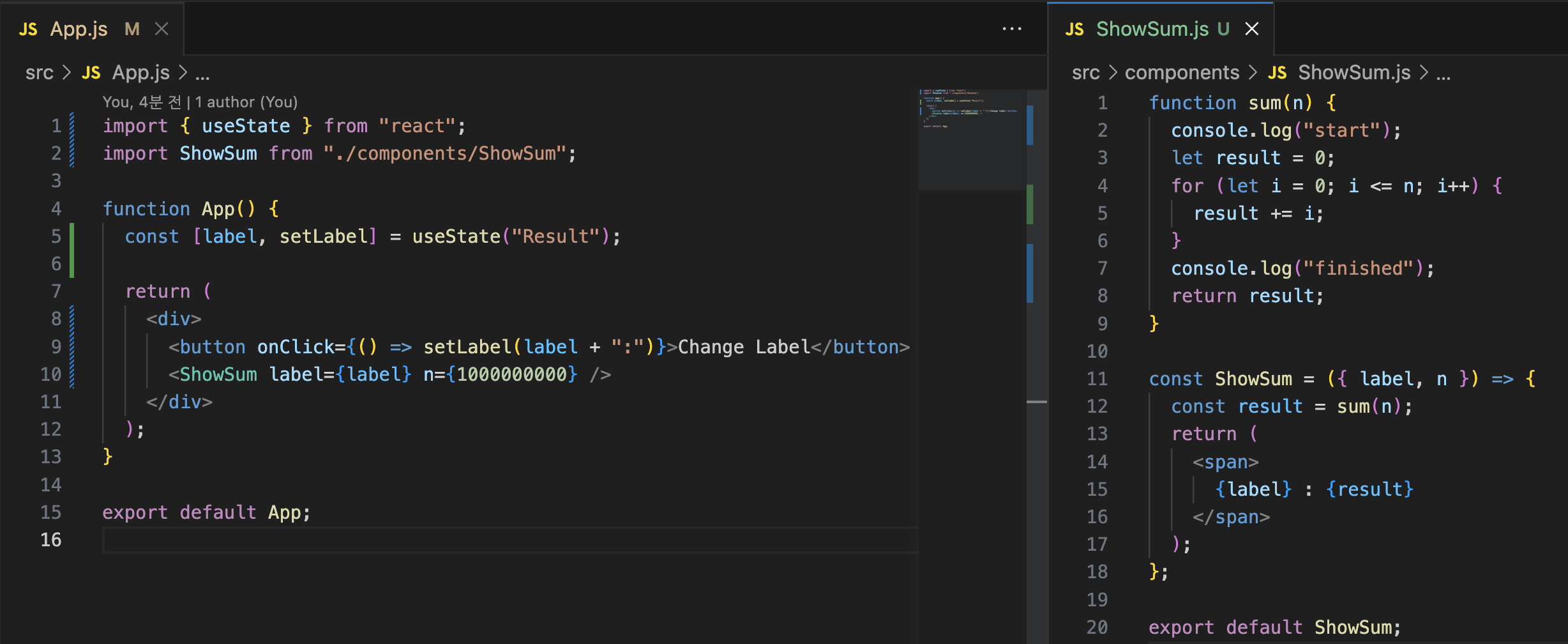Click {result} expression in ShowSum.js

coord(1370,489)
